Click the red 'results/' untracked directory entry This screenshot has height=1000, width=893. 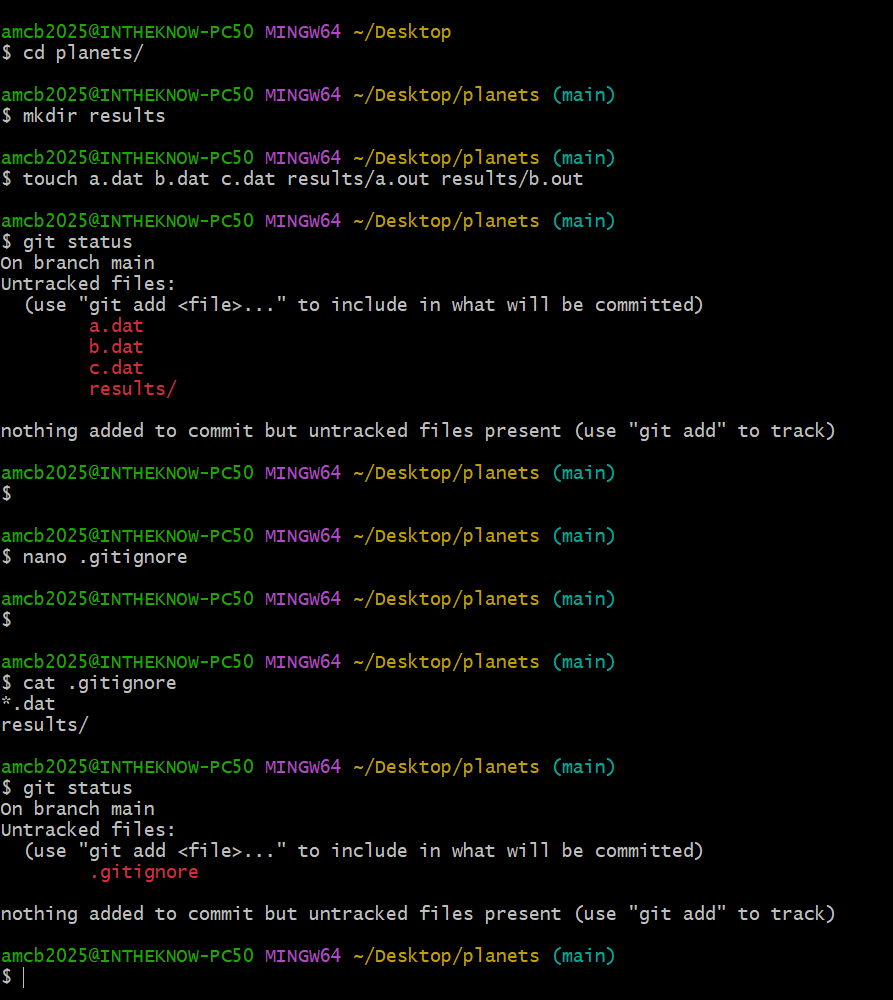click(x=133, y=389)
